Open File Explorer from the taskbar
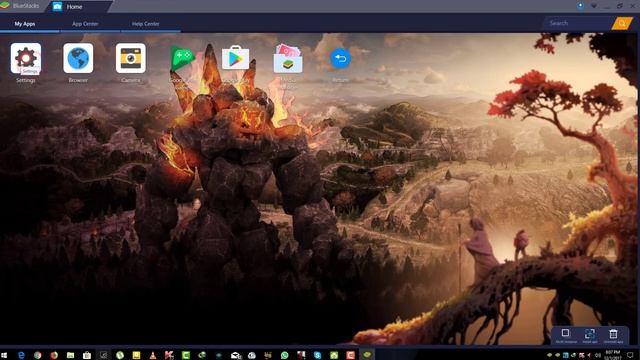The image size is (640, 360). pyautogui.click(x=70, y=356)
